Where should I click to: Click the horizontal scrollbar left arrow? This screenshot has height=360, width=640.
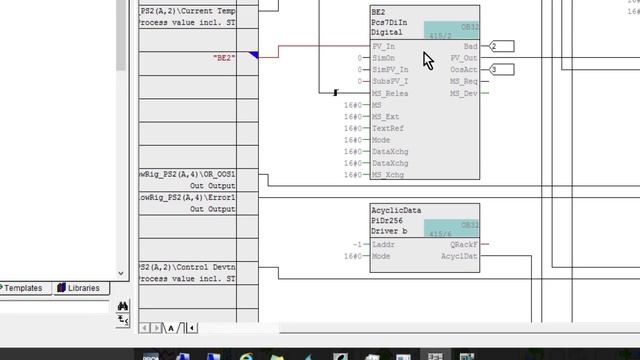point(192,328)
